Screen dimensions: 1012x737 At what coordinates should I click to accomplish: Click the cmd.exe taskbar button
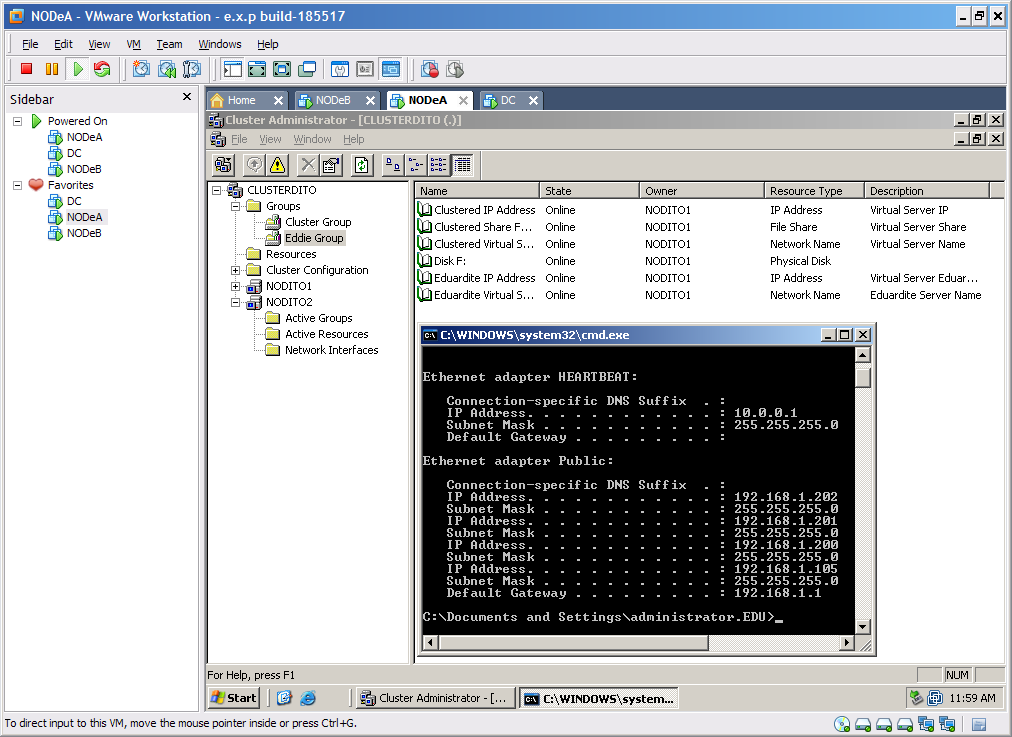coord(599,698)
